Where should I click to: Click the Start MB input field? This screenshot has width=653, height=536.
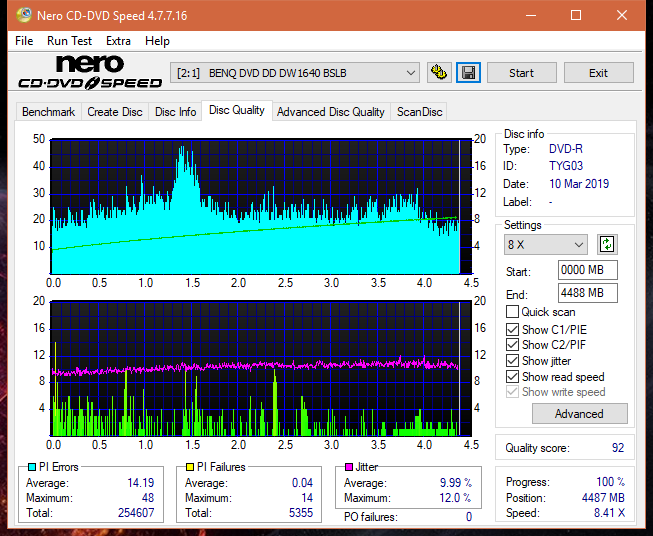(x=588, y=270)
